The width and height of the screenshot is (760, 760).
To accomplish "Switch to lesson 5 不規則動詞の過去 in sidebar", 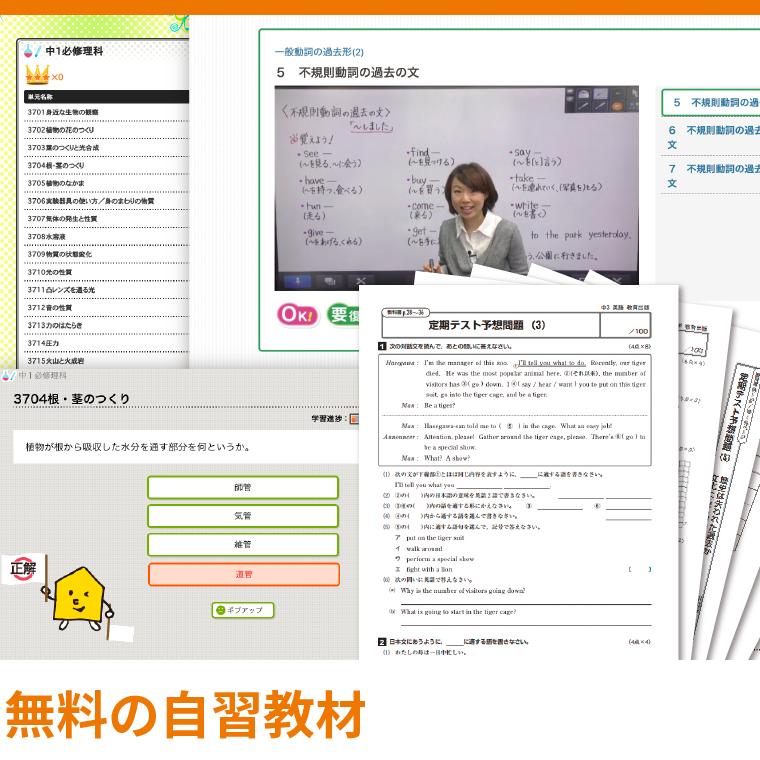I will tap(714, 103).
